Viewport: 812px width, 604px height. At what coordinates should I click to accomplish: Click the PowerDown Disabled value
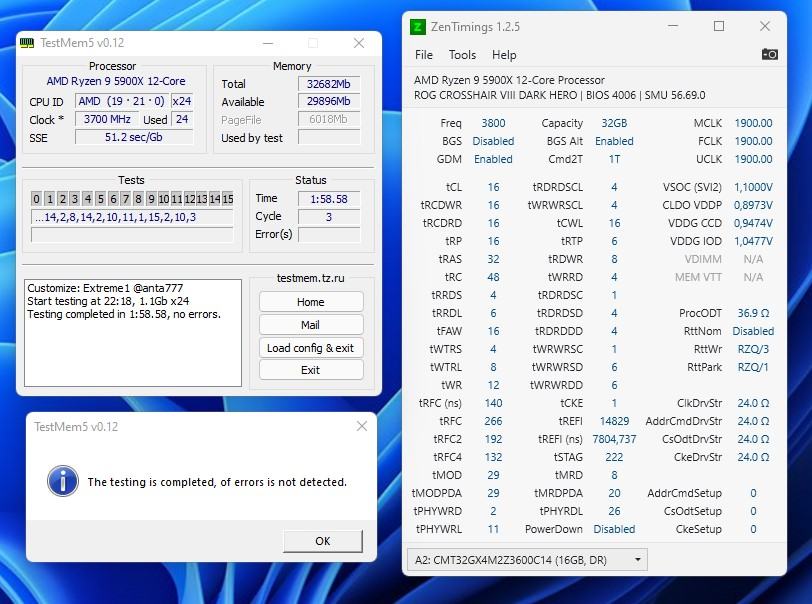pyautogui.click(x=614, y=529)
